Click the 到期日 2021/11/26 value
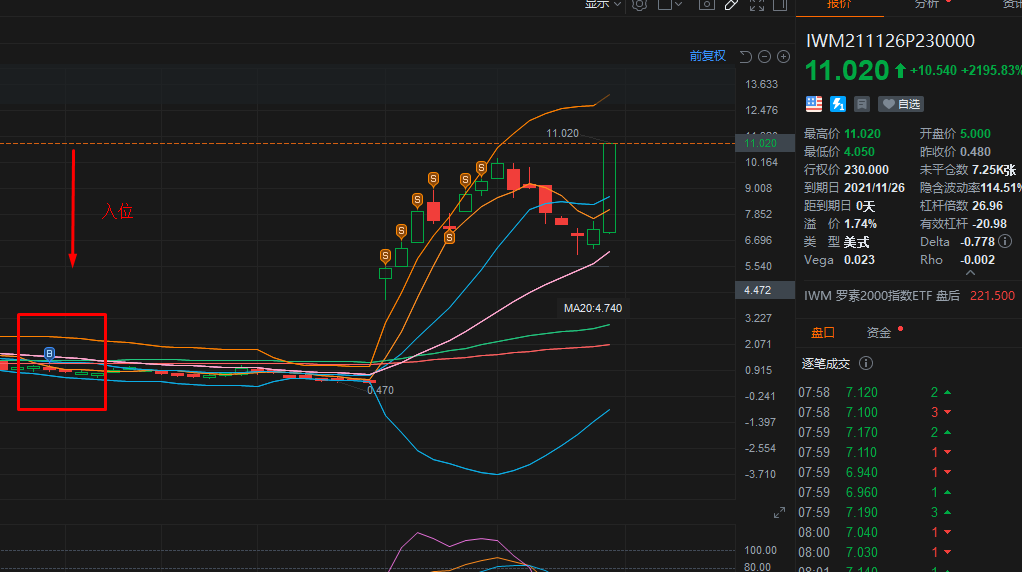The width and height of the screenshot is (1022, 572). 874,188
